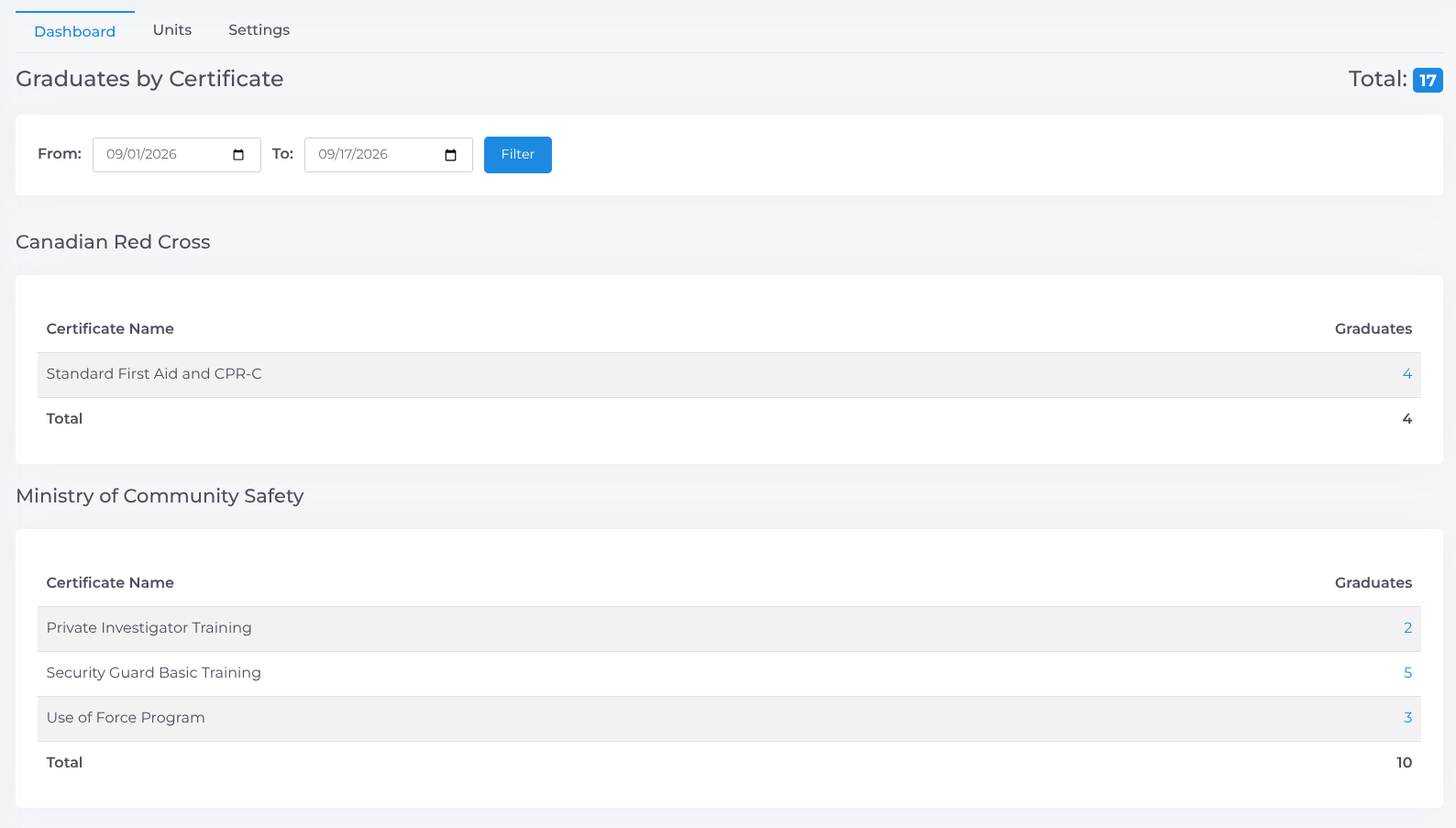Select the Private Investigator Training row text
The height and width of the screenshot is (828, 1456).
pyautogui.click(x=149, y=628)
